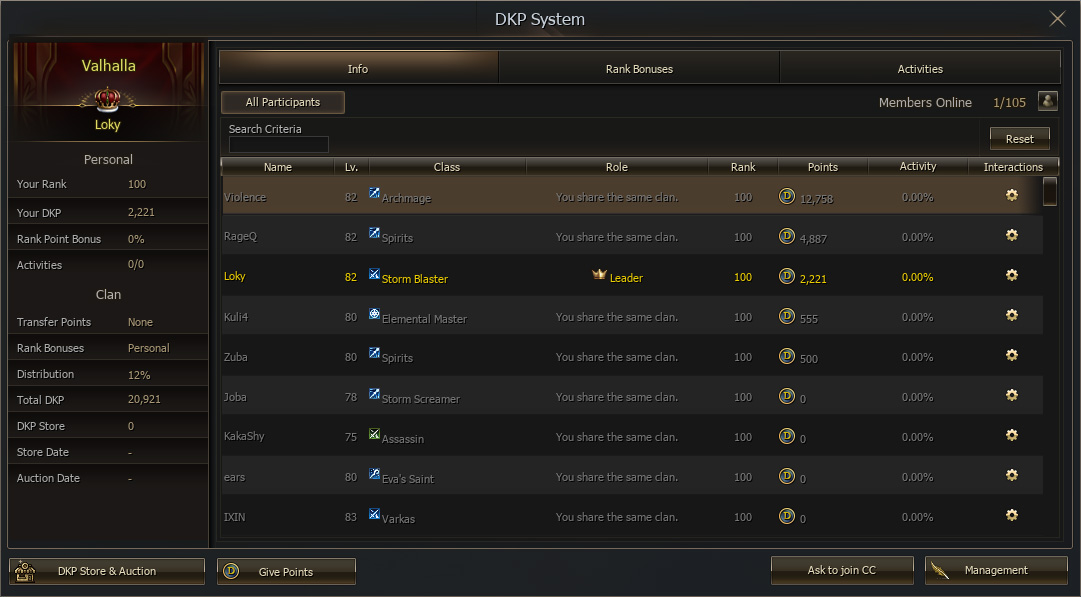Click the gear icon in KakaShy's row
This screenshot has width=1081, height=597.
click(1012, 435)
